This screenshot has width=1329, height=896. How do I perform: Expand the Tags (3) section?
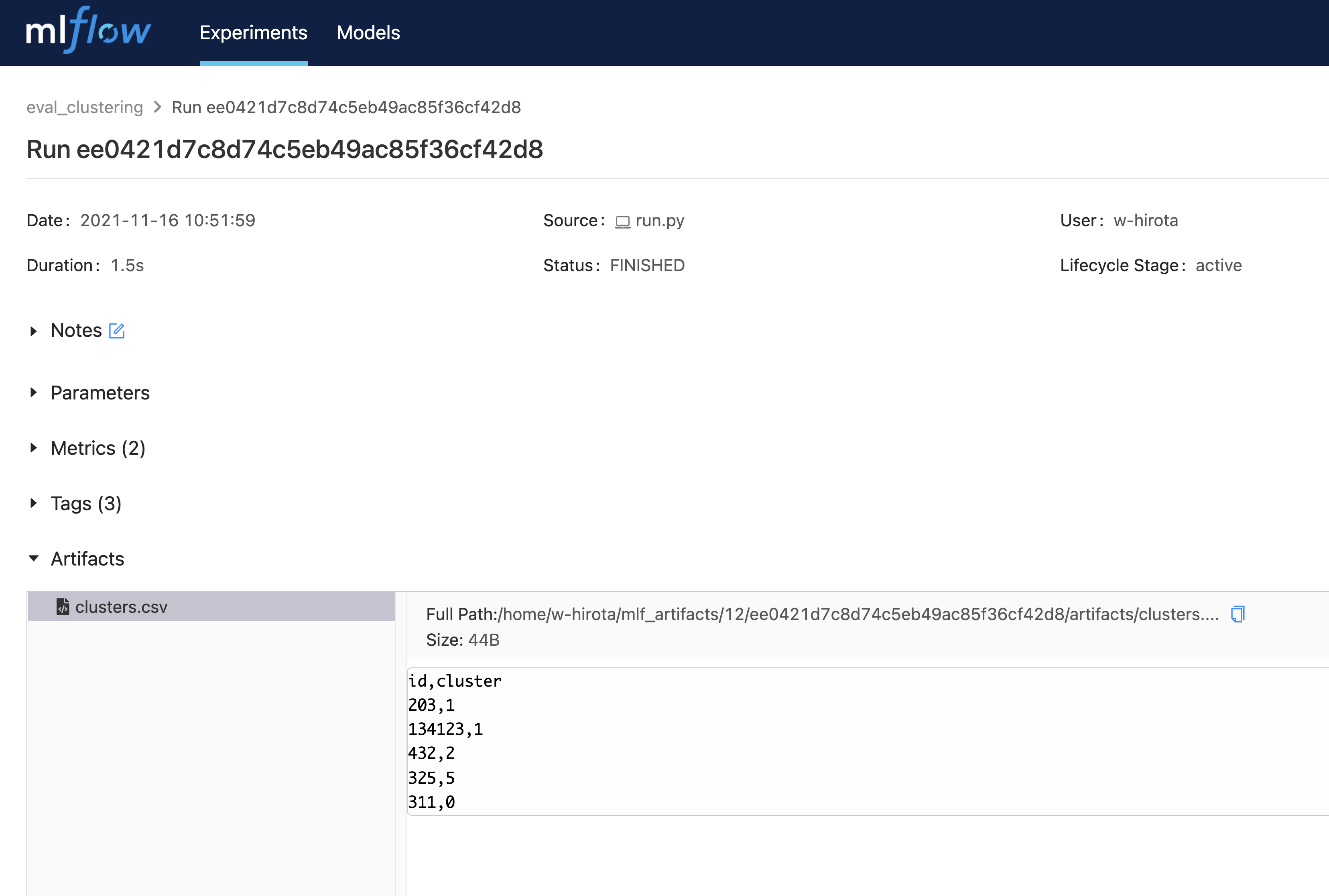(x=33, y=503)
